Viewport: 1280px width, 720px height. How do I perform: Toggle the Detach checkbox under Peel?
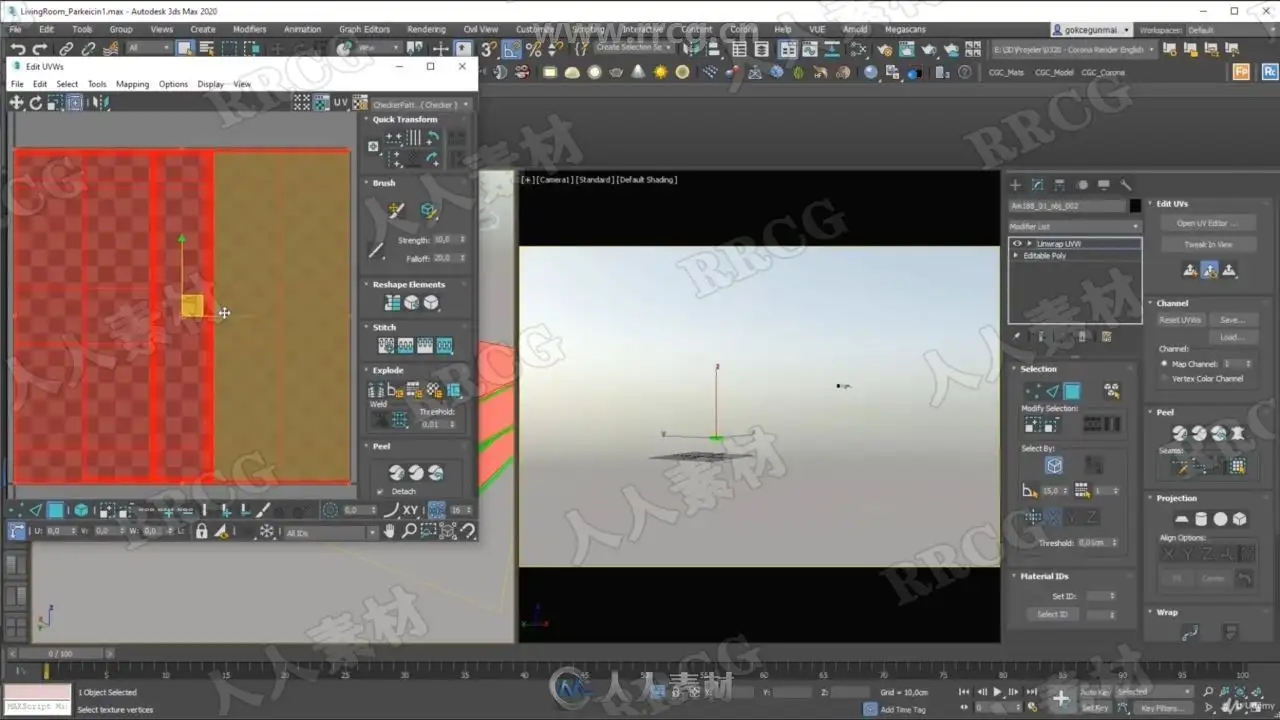pos(380,492)
